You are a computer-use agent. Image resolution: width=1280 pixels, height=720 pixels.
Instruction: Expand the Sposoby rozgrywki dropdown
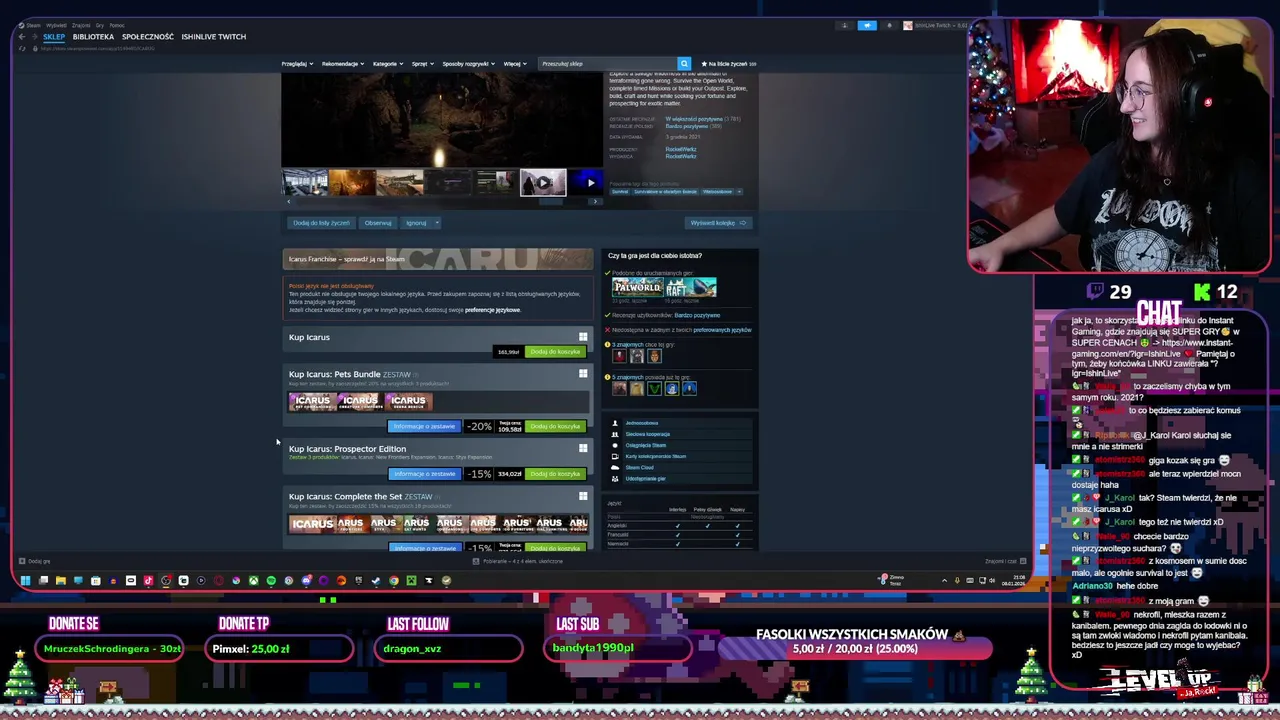(469, 63)
